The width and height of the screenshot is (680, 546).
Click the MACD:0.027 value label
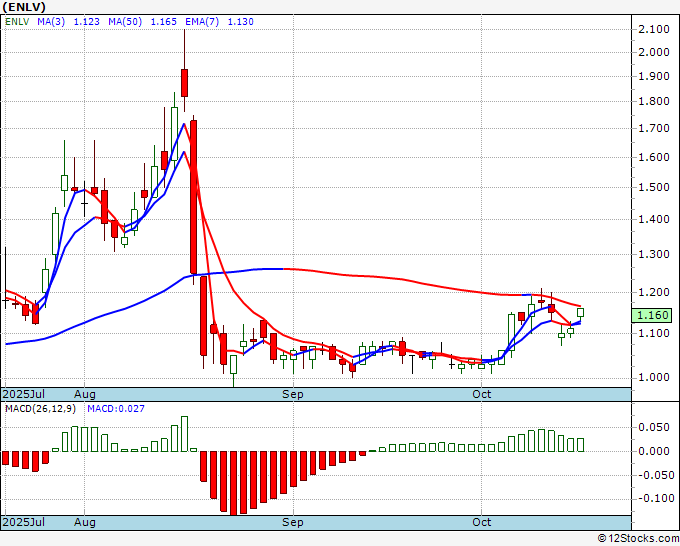[116, 409]
